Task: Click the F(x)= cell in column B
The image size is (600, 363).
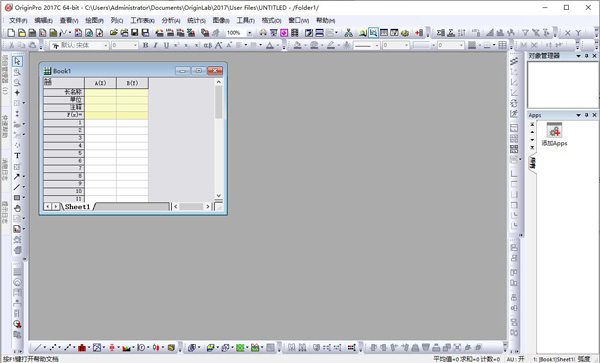Action: [132, 115]
